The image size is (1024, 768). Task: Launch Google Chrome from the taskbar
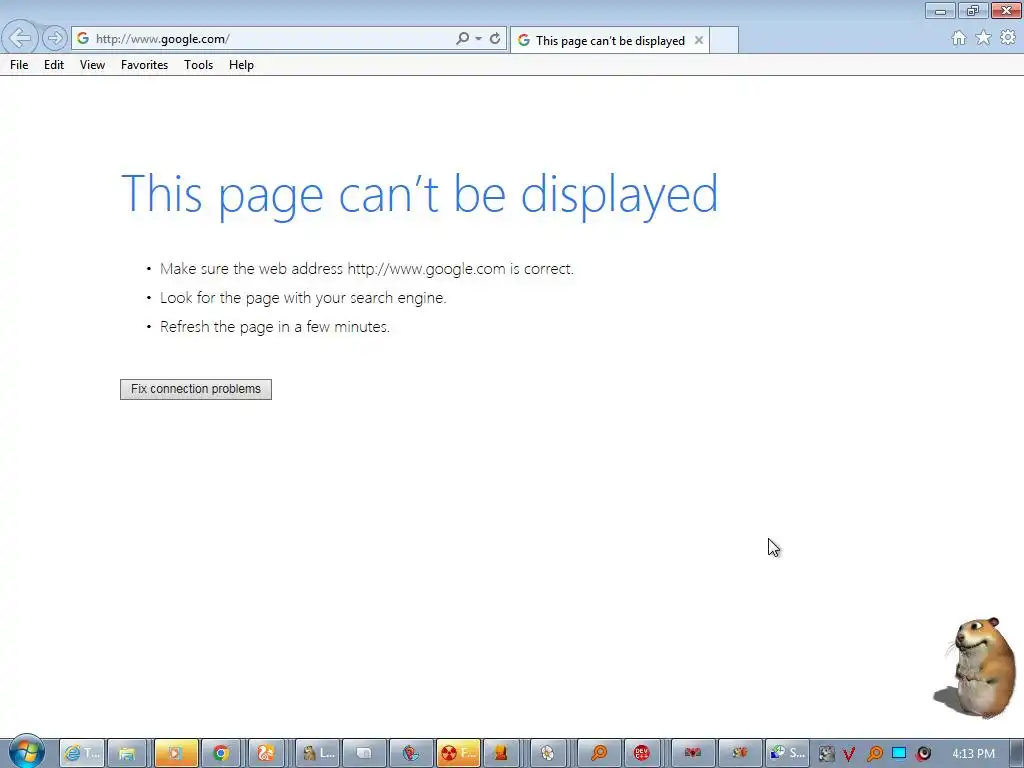(221, 753)
